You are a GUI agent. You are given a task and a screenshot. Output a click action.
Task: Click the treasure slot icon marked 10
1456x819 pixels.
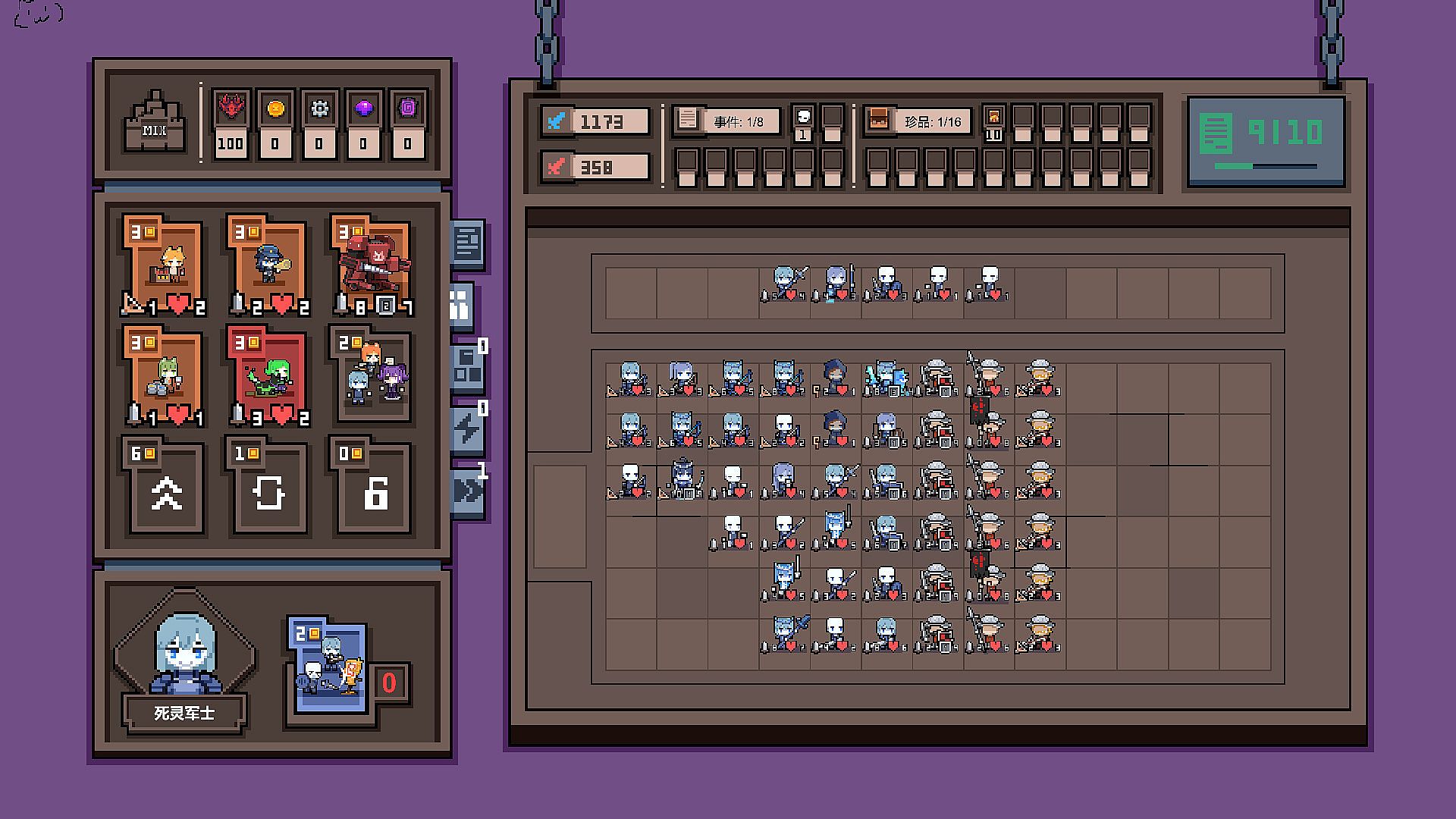pyautogui.click(x=993, y=117)
